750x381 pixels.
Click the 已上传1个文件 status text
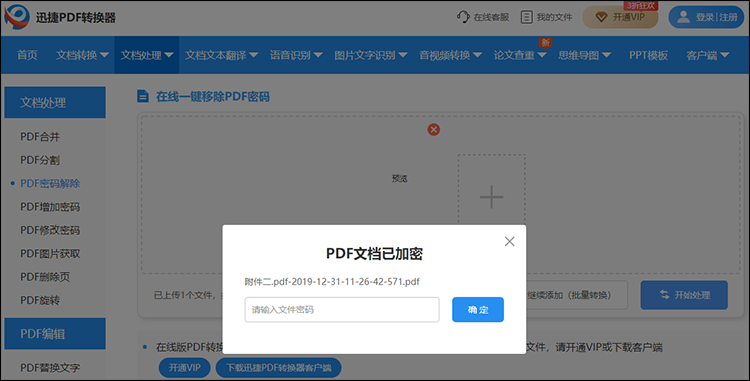click(185, 295)
